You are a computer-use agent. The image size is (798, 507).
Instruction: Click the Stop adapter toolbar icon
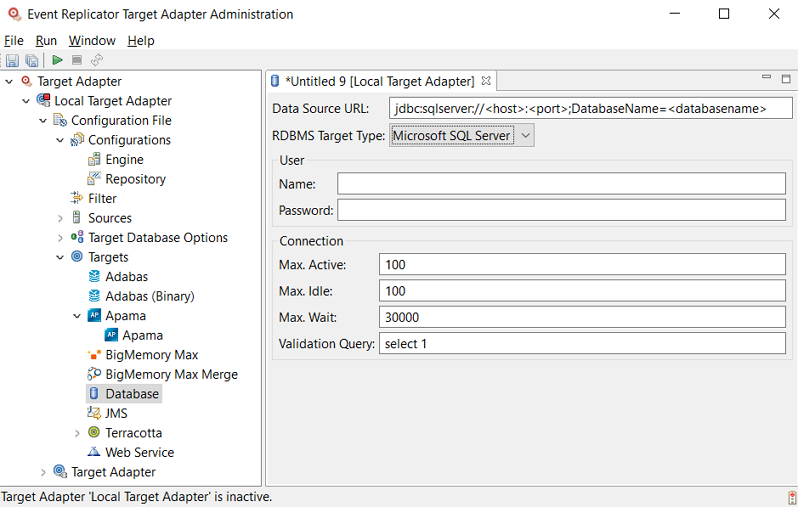click(x=77, y=61)
